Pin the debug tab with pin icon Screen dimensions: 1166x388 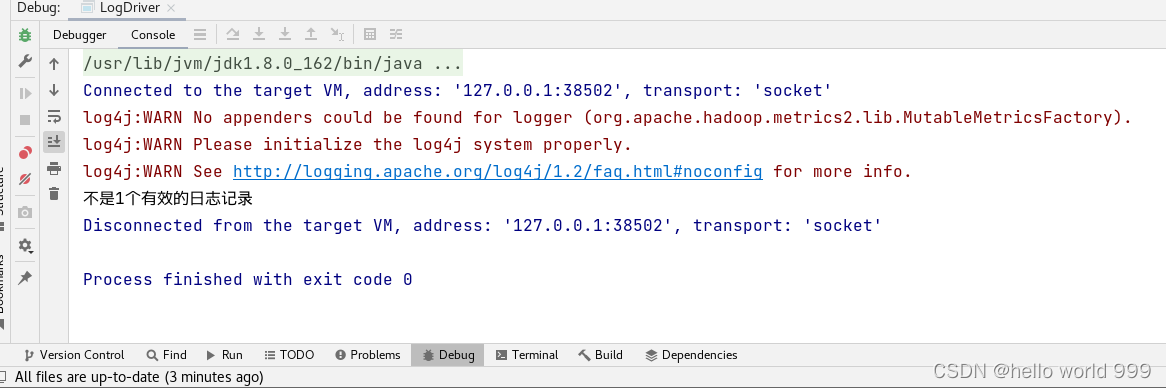click(x=25, y=278)
